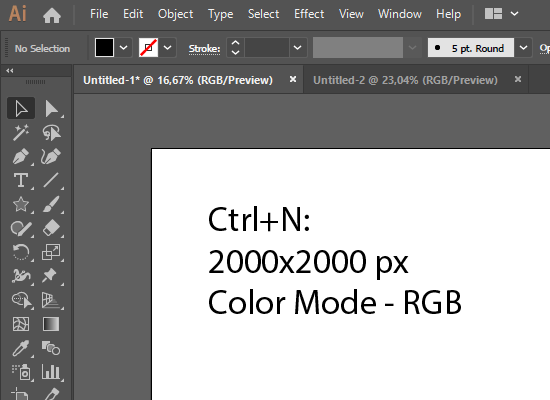550x400 pixels.
Task: Open the Help menu
Action: point(448,14)
